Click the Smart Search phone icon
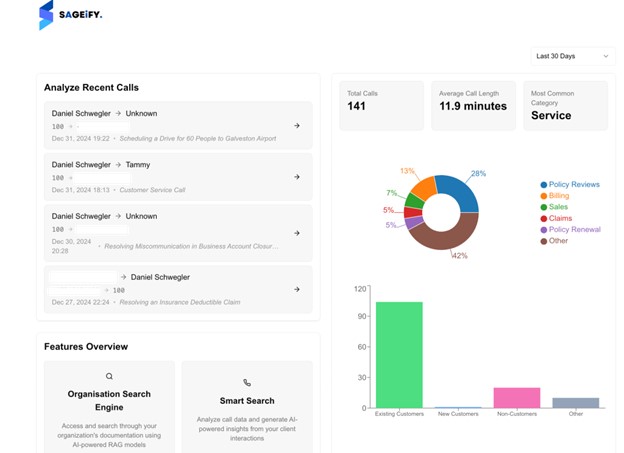The width and height of the screenshot is (624, 453). pos(247,383)
